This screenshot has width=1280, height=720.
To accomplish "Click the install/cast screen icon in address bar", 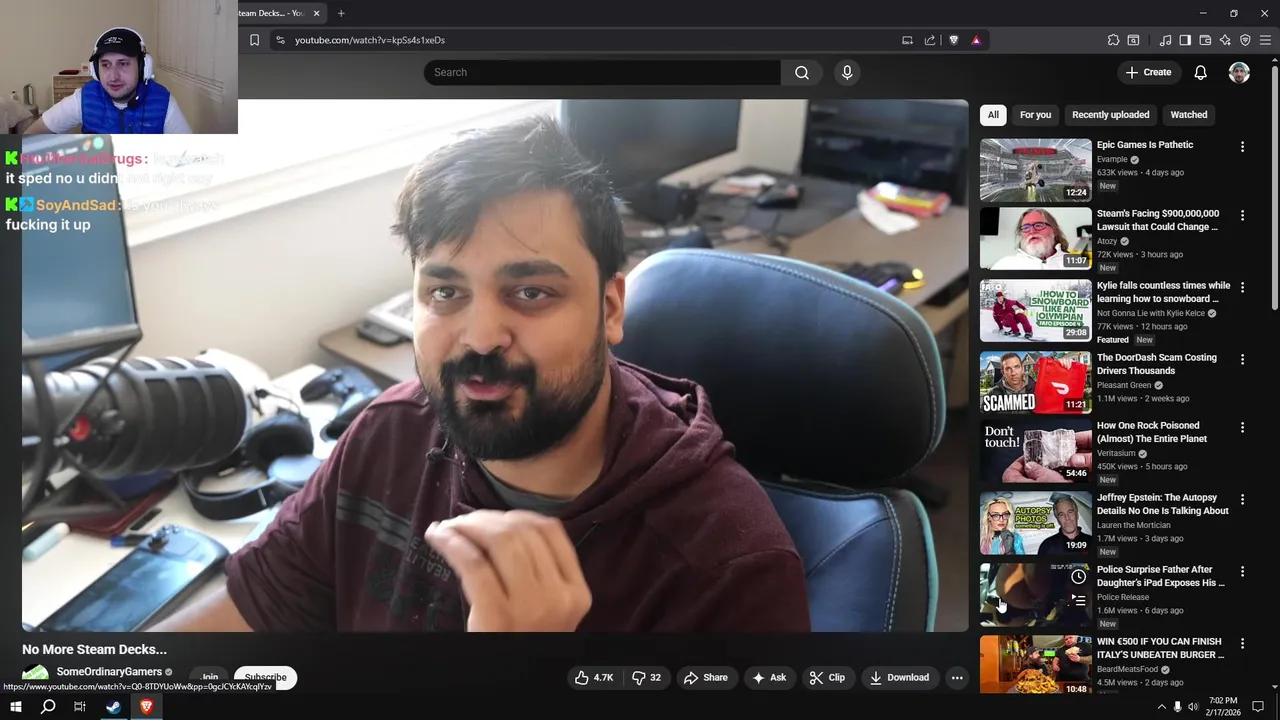I will pos(907,40).
